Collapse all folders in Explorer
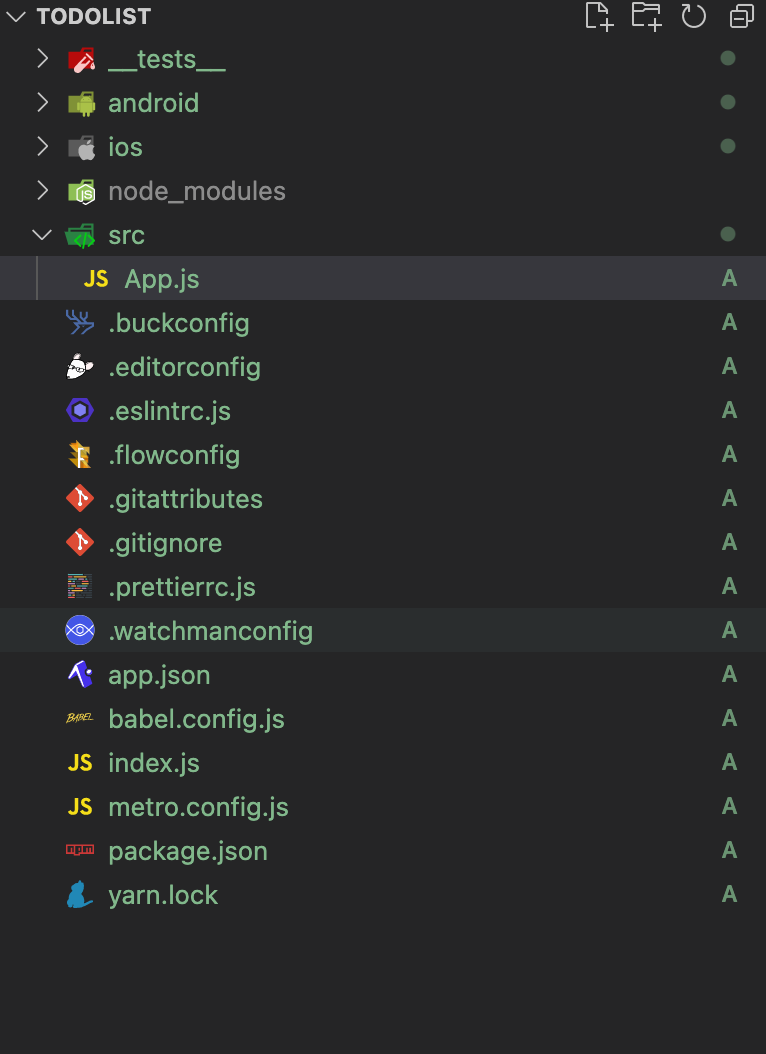Screen dimensions: 766x1054 (x=741, y=16)
